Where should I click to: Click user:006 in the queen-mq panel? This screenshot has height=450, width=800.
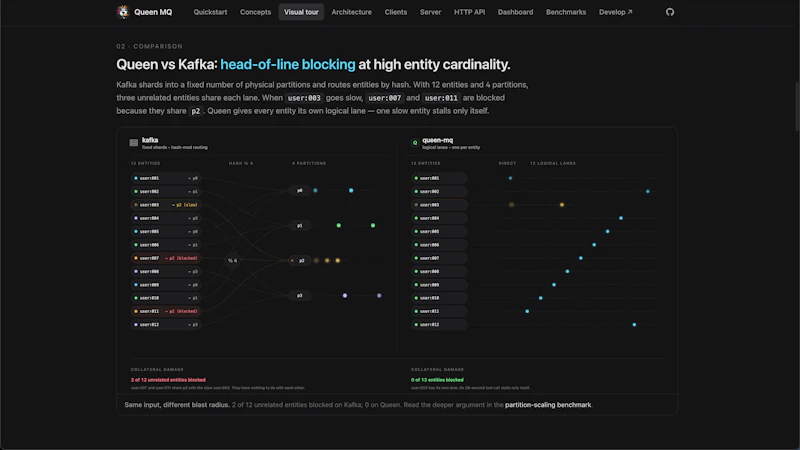point(439,245)
